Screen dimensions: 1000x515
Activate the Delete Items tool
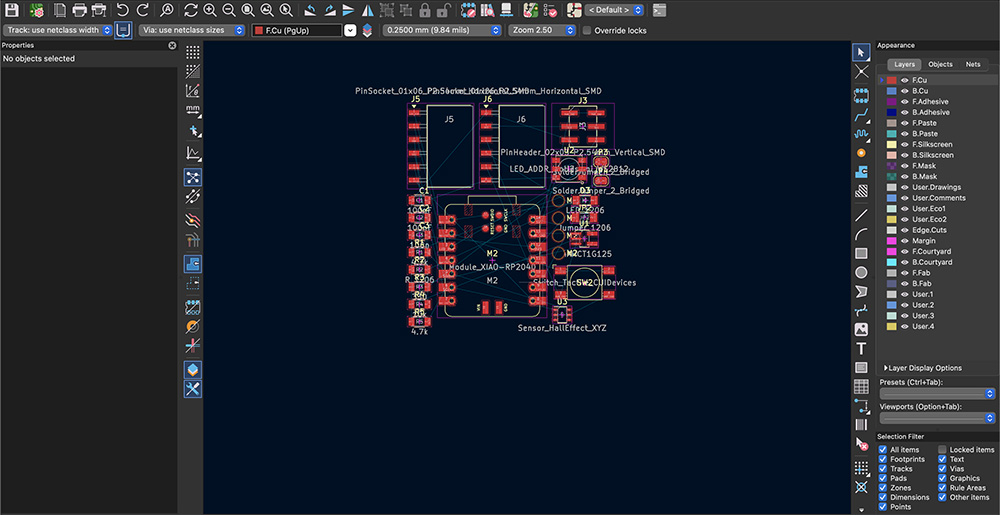861,444
